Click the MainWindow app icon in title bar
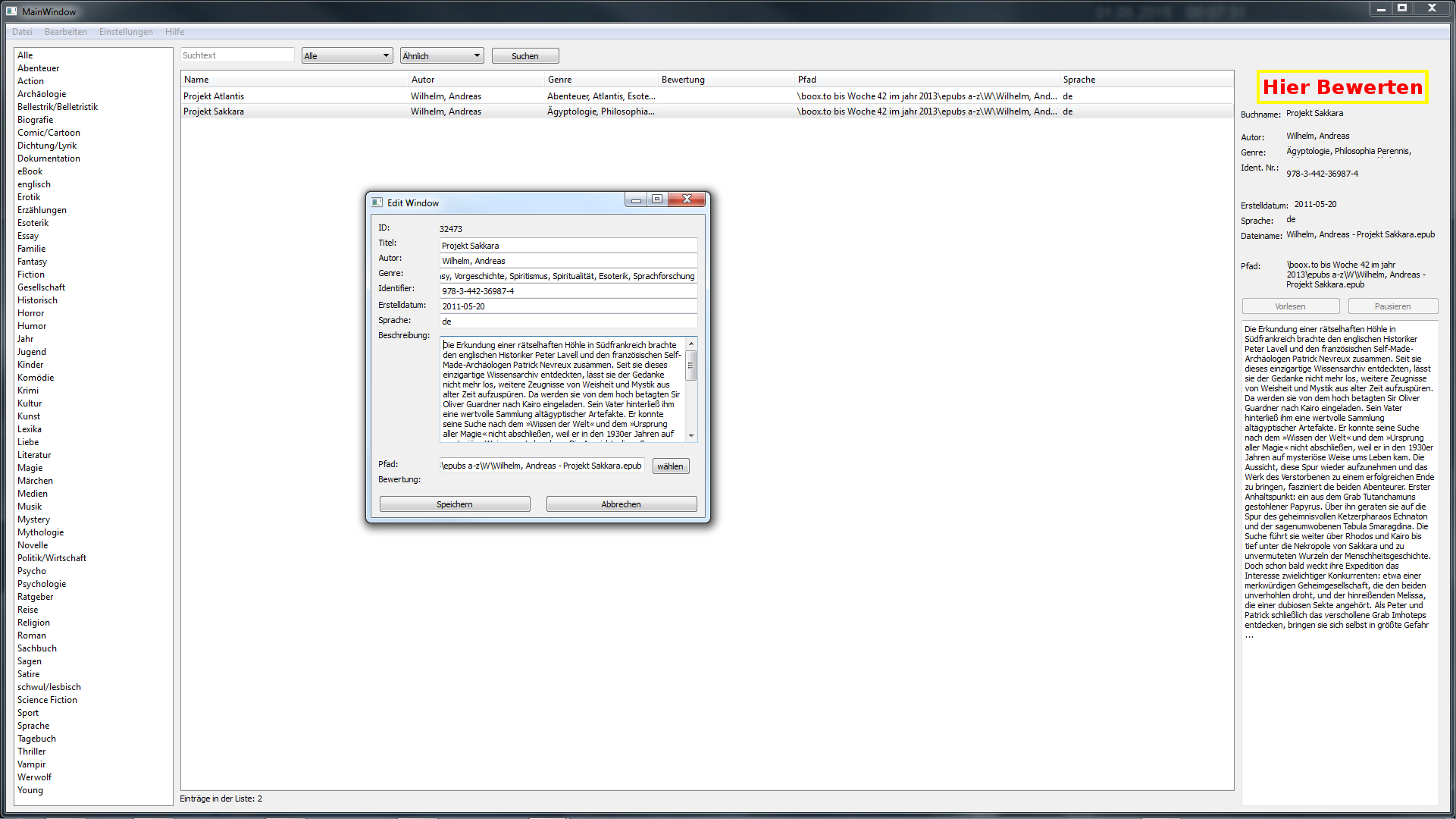Image resolution: width=1456 pixels, height=819 pixels. pyautogui.click(x=11, y=11)
